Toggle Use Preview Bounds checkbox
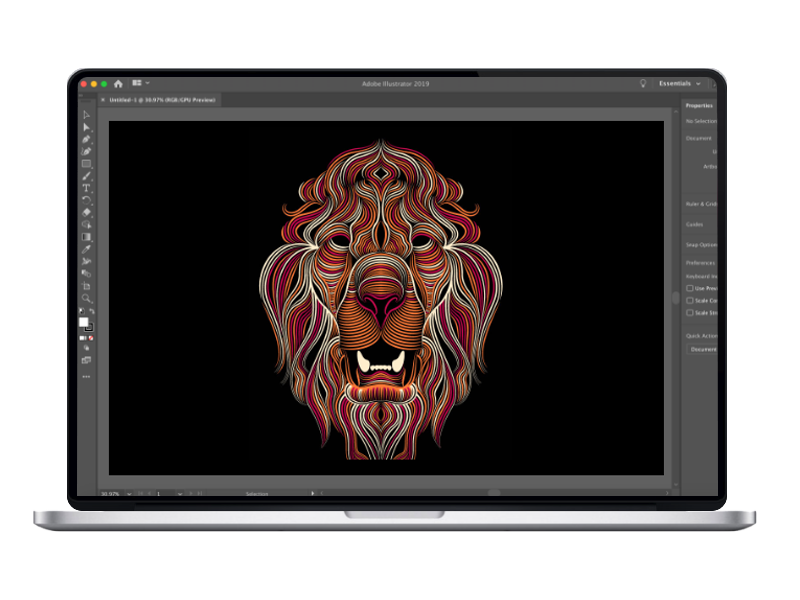Image resolution: width=800 pixels, height=600 pixels. (x=690, y=288)
